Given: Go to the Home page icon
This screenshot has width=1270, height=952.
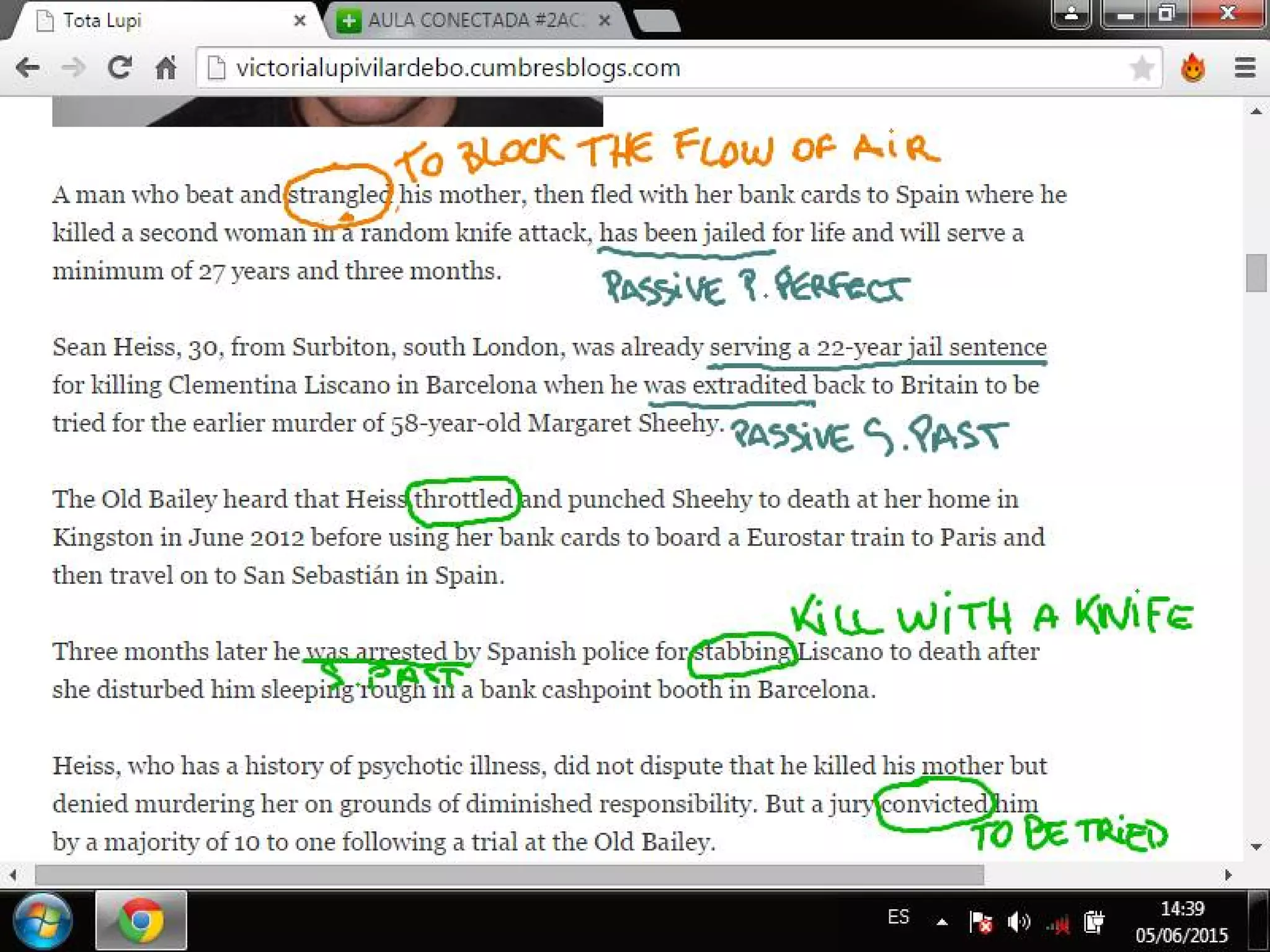Looking at the screenshot, I should [166, 67].
